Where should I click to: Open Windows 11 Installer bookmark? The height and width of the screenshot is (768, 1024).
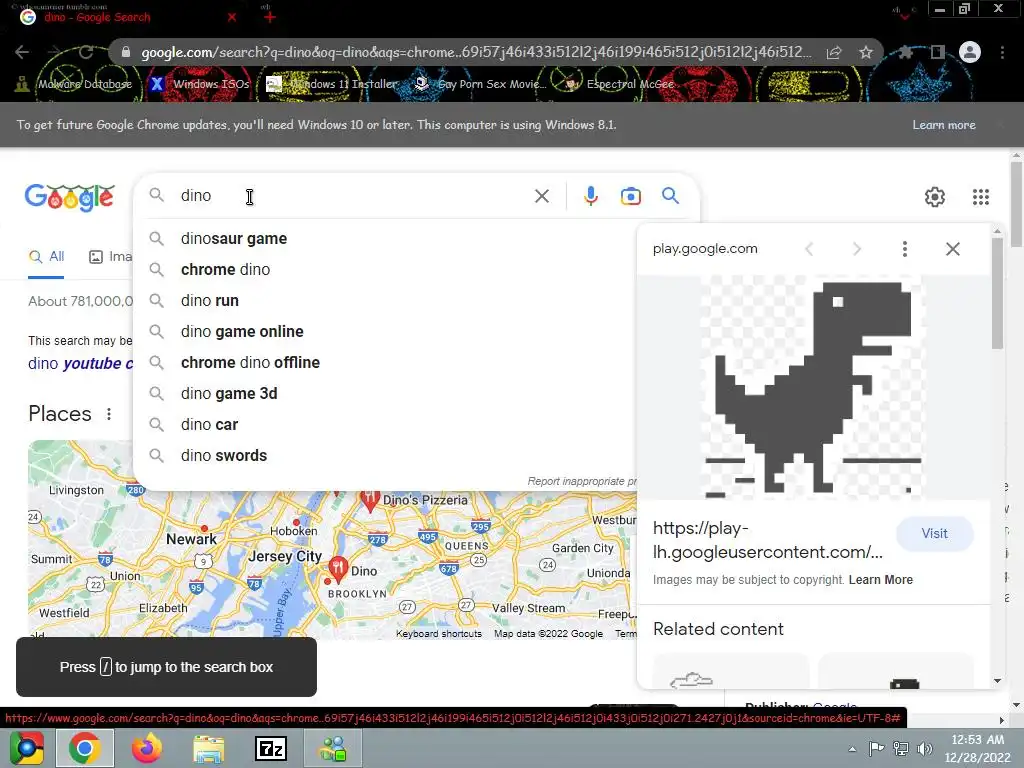332,84
